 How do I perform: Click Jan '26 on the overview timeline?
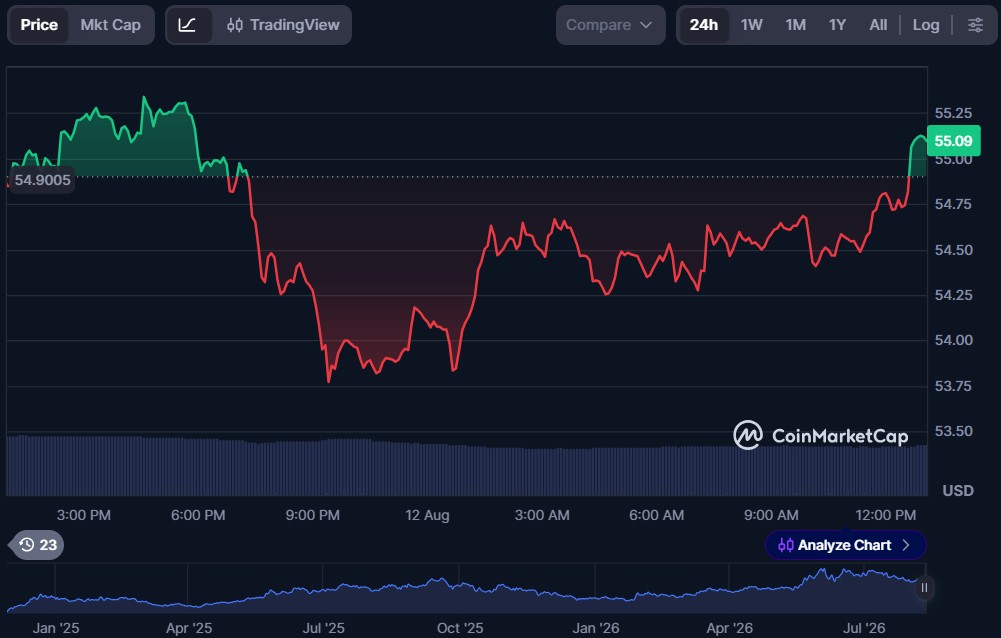coord(596,628)
